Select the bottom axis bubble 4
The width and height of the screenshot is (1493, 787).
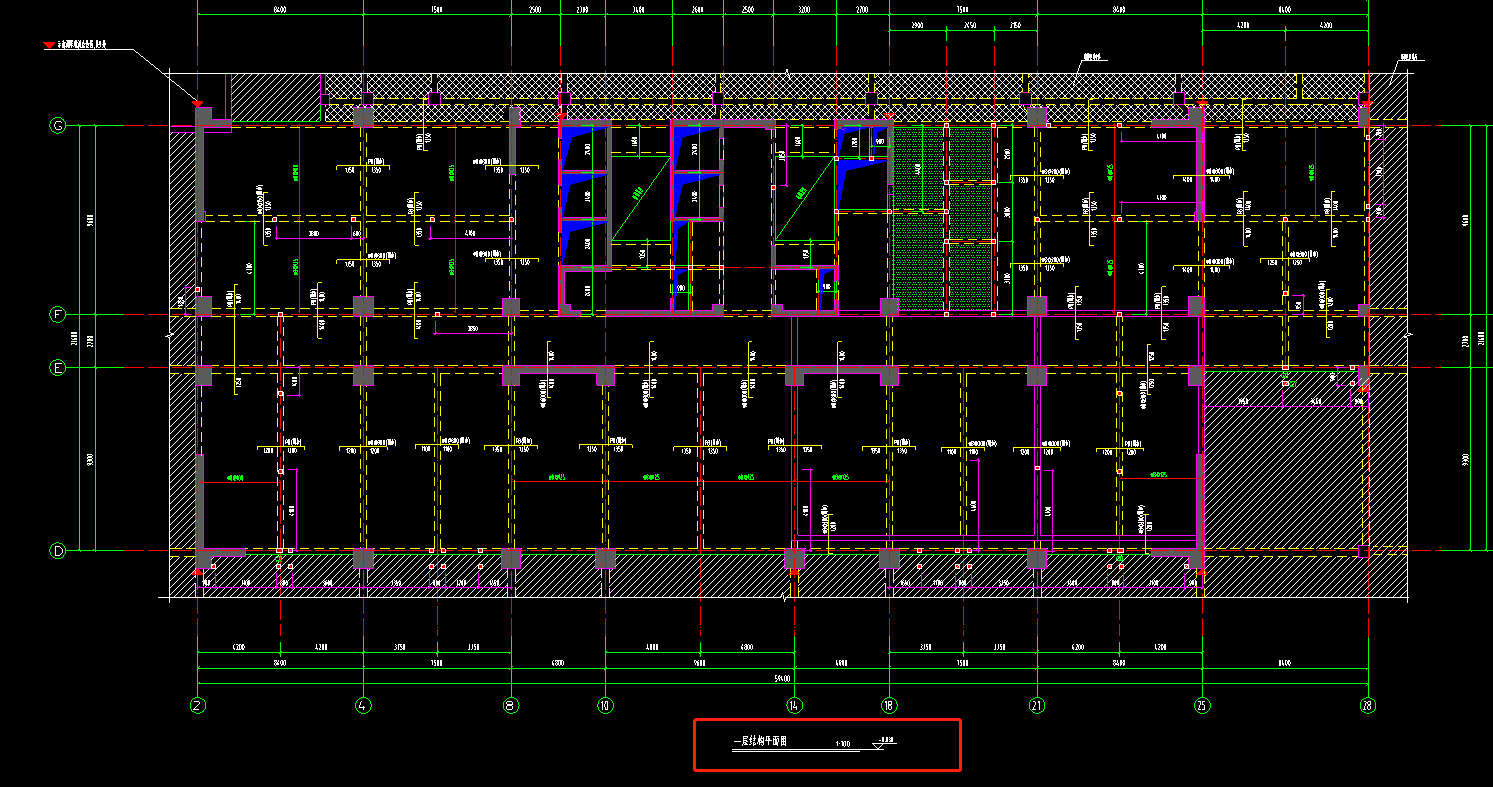tap(363, 705)
